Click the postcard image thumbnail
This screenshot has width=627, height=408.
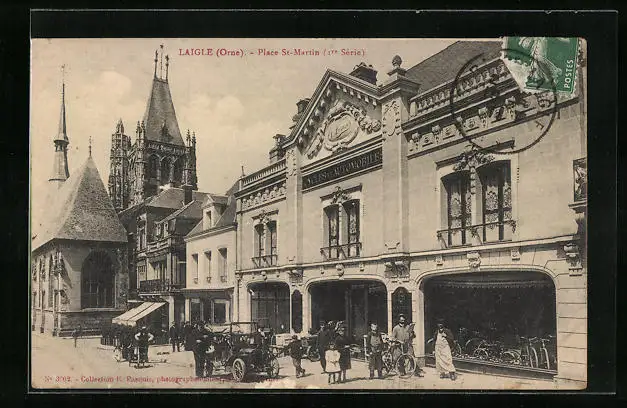pos(308,213)
